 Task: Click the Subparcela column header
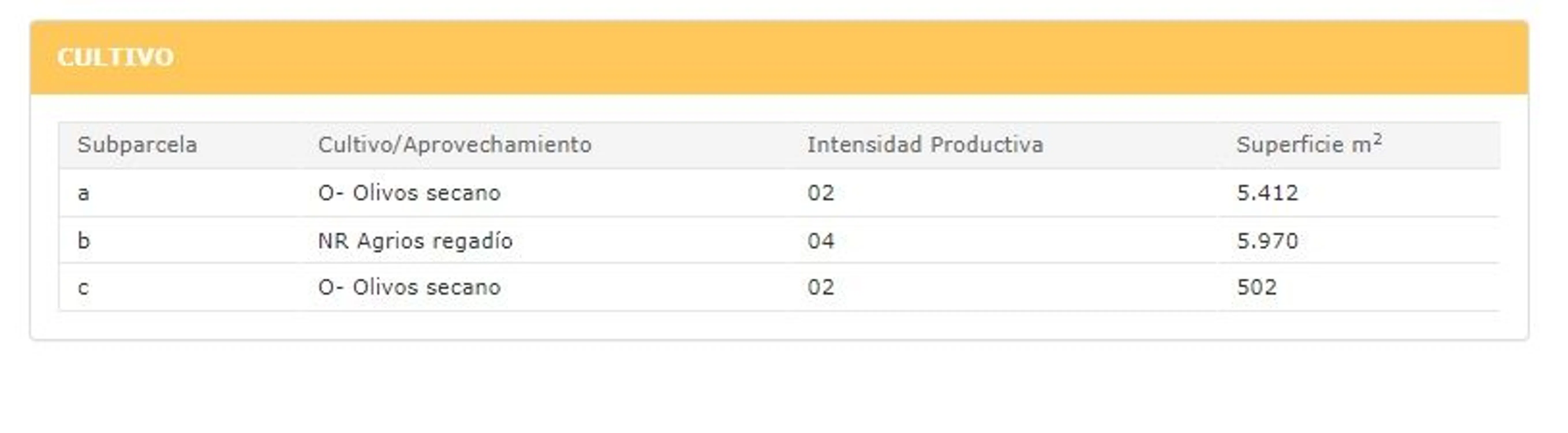click(138, 145)
